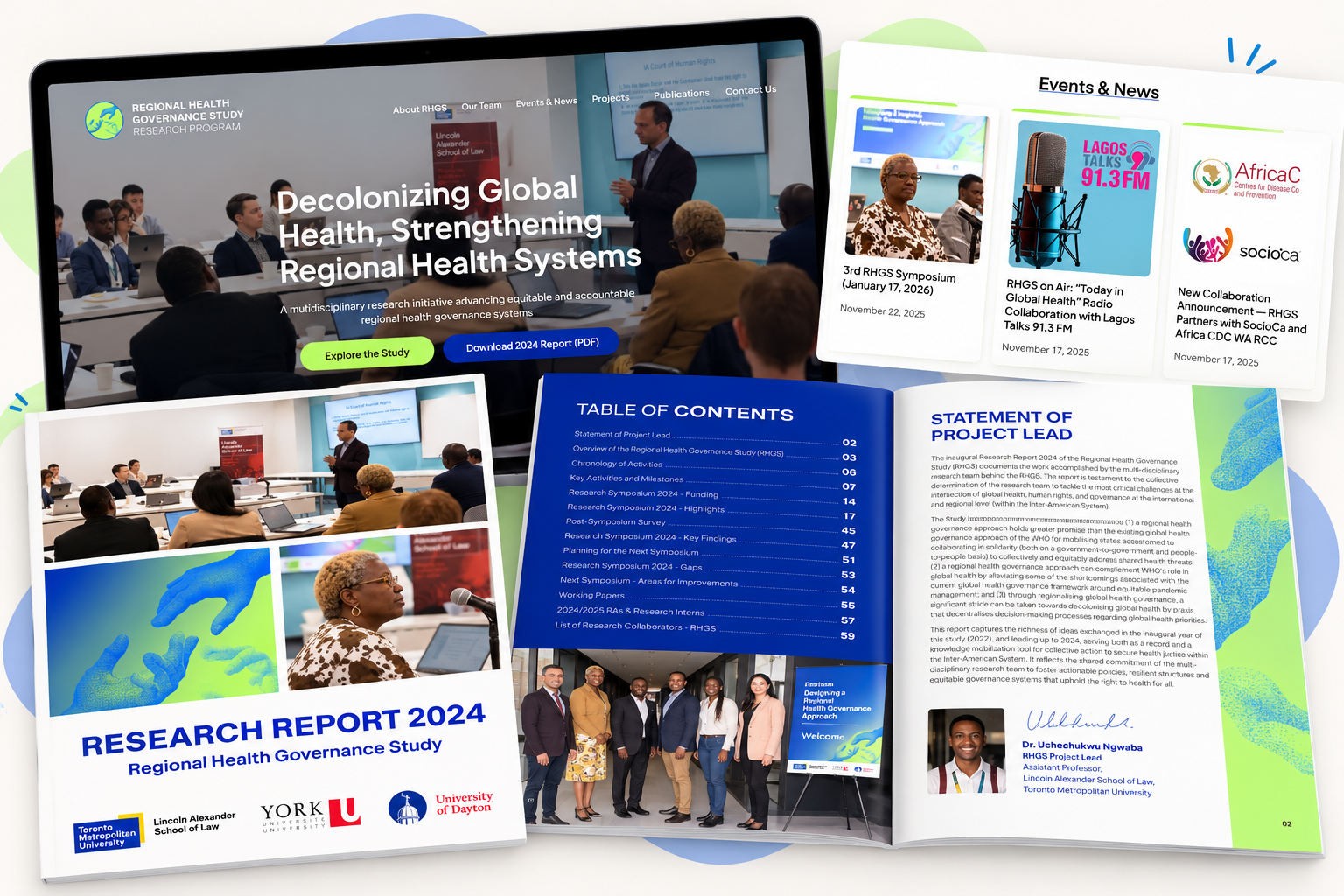1344x896 pixels.
Task: Click the Explore the Study button
Action: click(367, 353)
